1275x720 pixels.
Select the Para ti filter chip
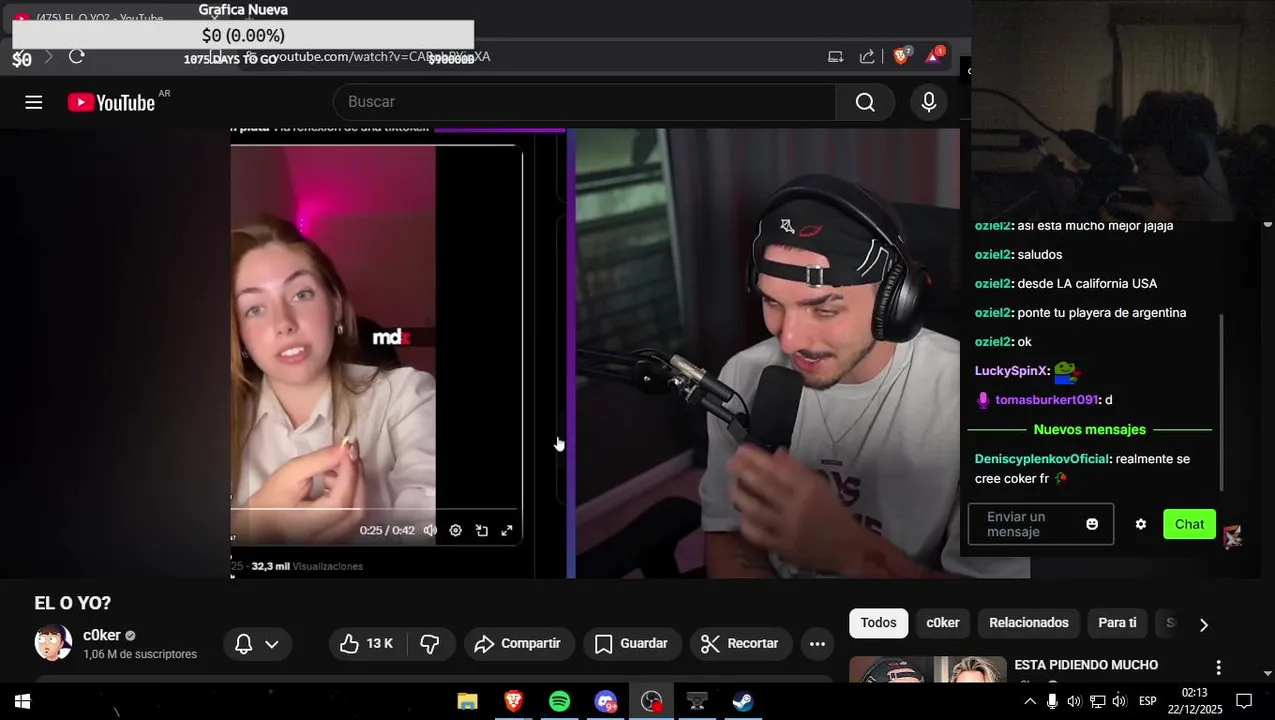tap(1117, 623)
